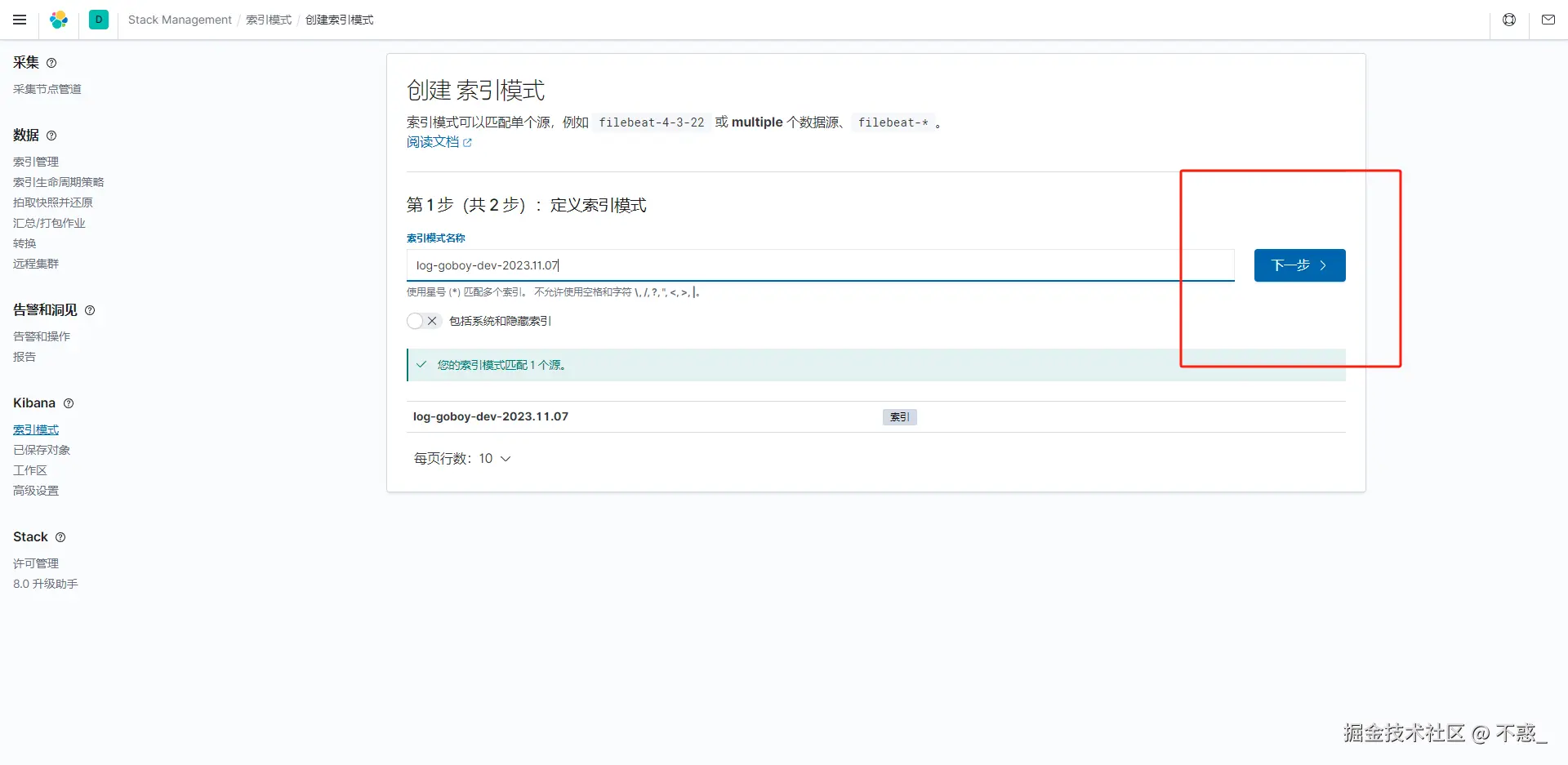Click the help icon next to 采集
This screenshot has width=1568, height=765.
[51, 63]
